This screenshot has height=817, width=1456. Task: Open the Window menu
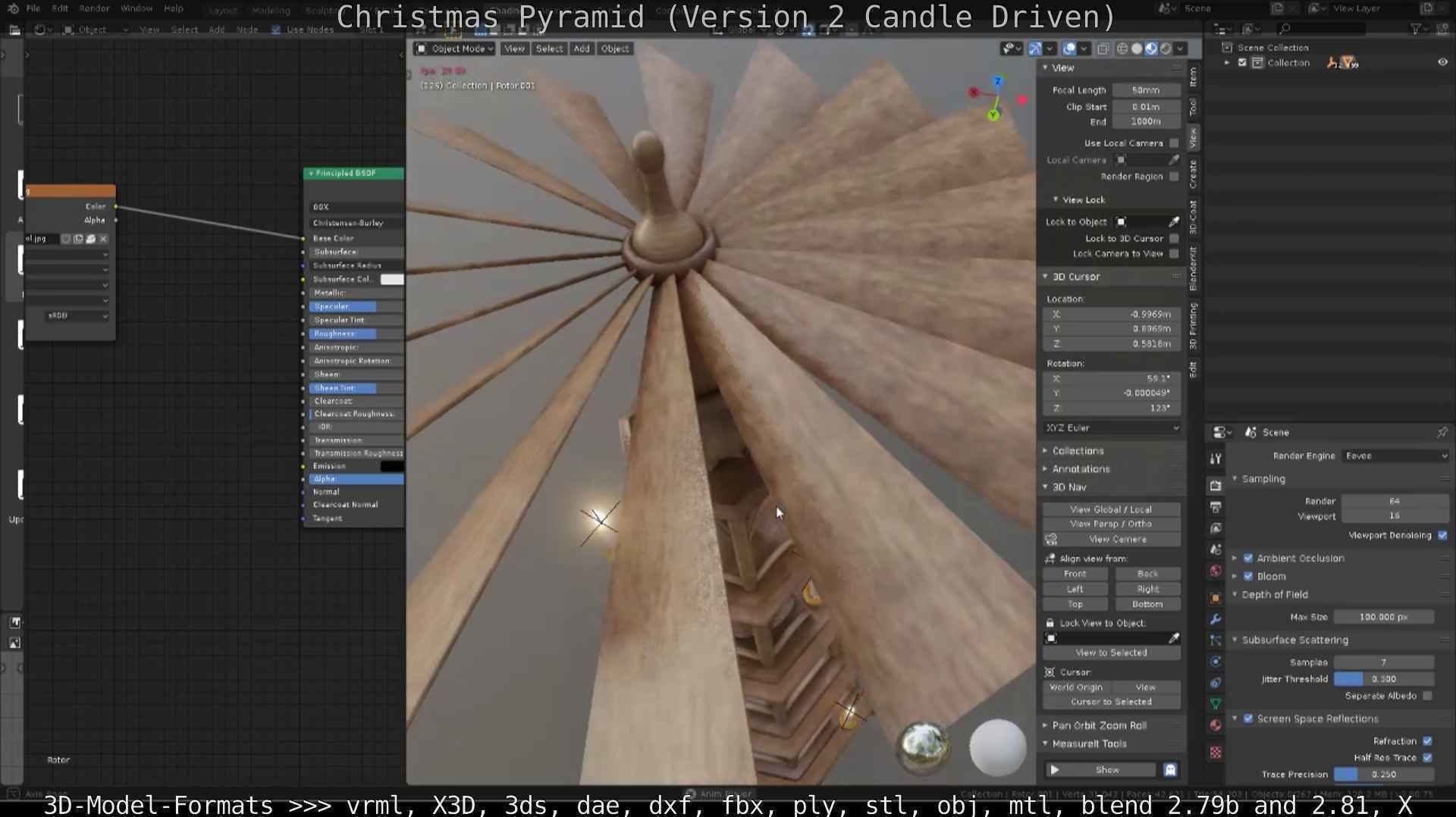pos(136,8)
